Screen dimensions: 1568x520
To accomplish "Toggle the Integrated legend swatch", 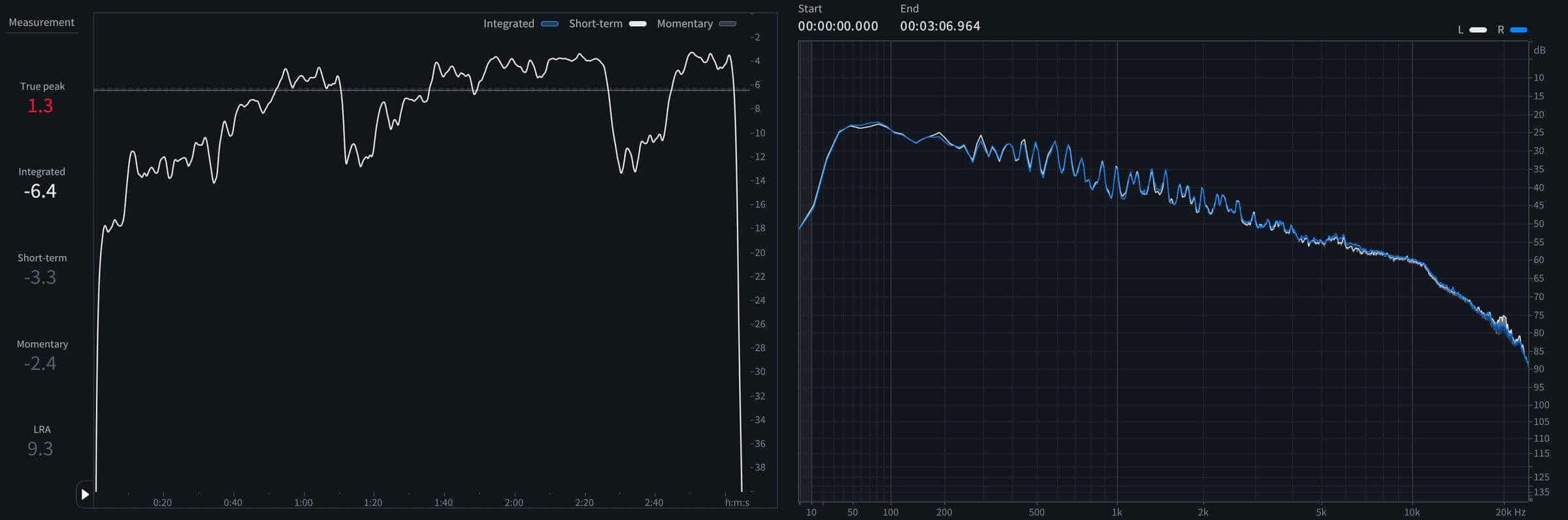I will click(x=549, y=24).
